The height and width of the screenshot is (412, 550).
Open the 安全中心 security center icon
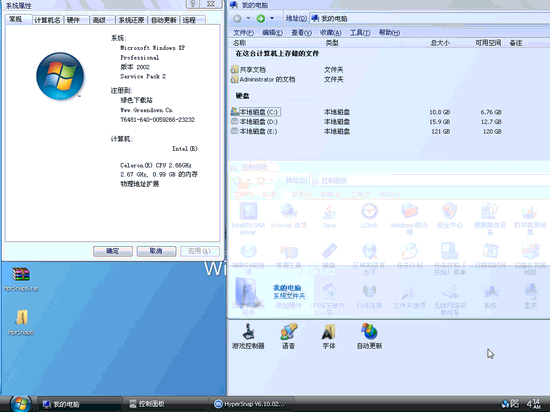pyautogui.click(x=450, y=216)
